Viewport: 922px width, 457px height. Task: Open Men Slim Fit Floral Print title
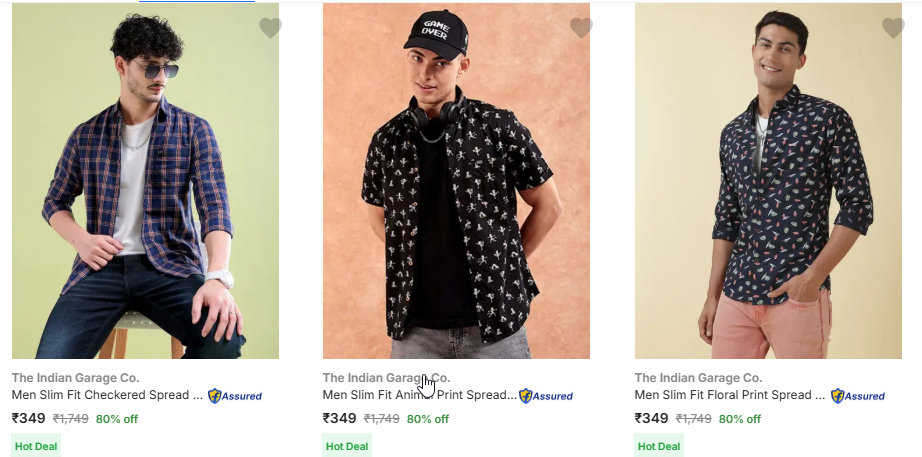tap(730, 395)
